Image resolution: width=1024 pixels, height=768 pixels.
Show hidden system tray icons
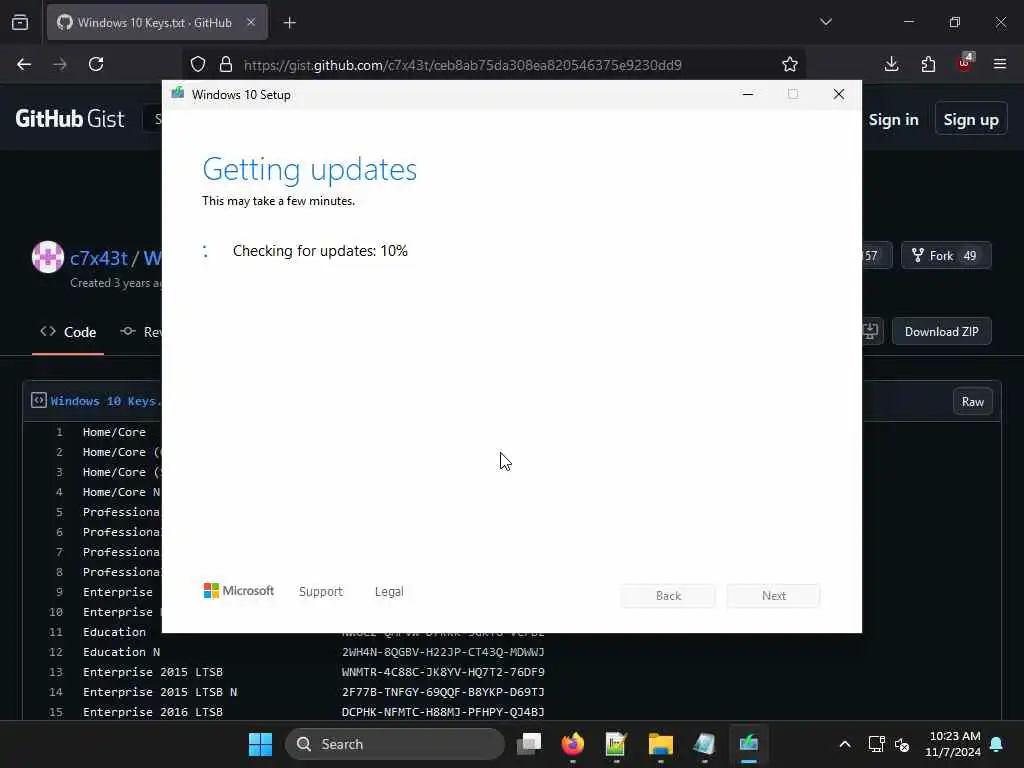[x=844, y=744]
